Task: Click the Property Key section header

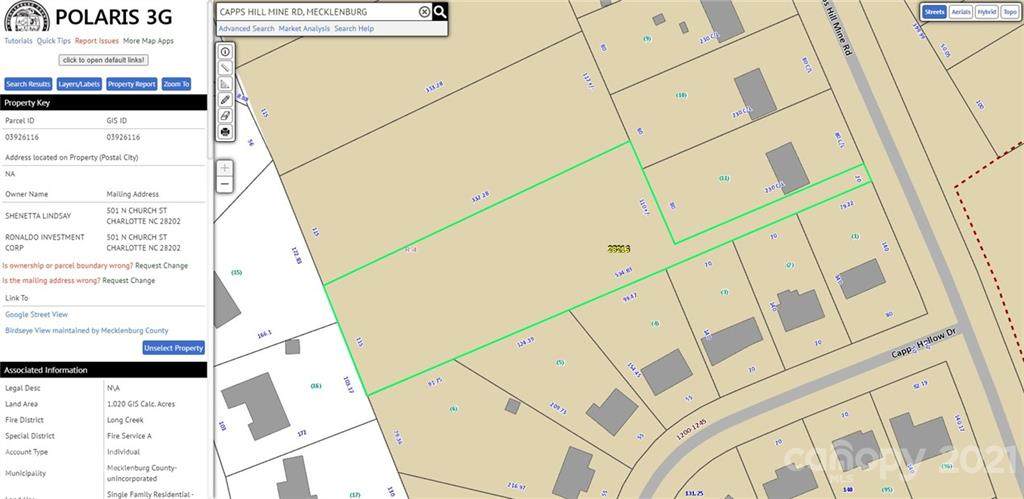Action: 104,103
